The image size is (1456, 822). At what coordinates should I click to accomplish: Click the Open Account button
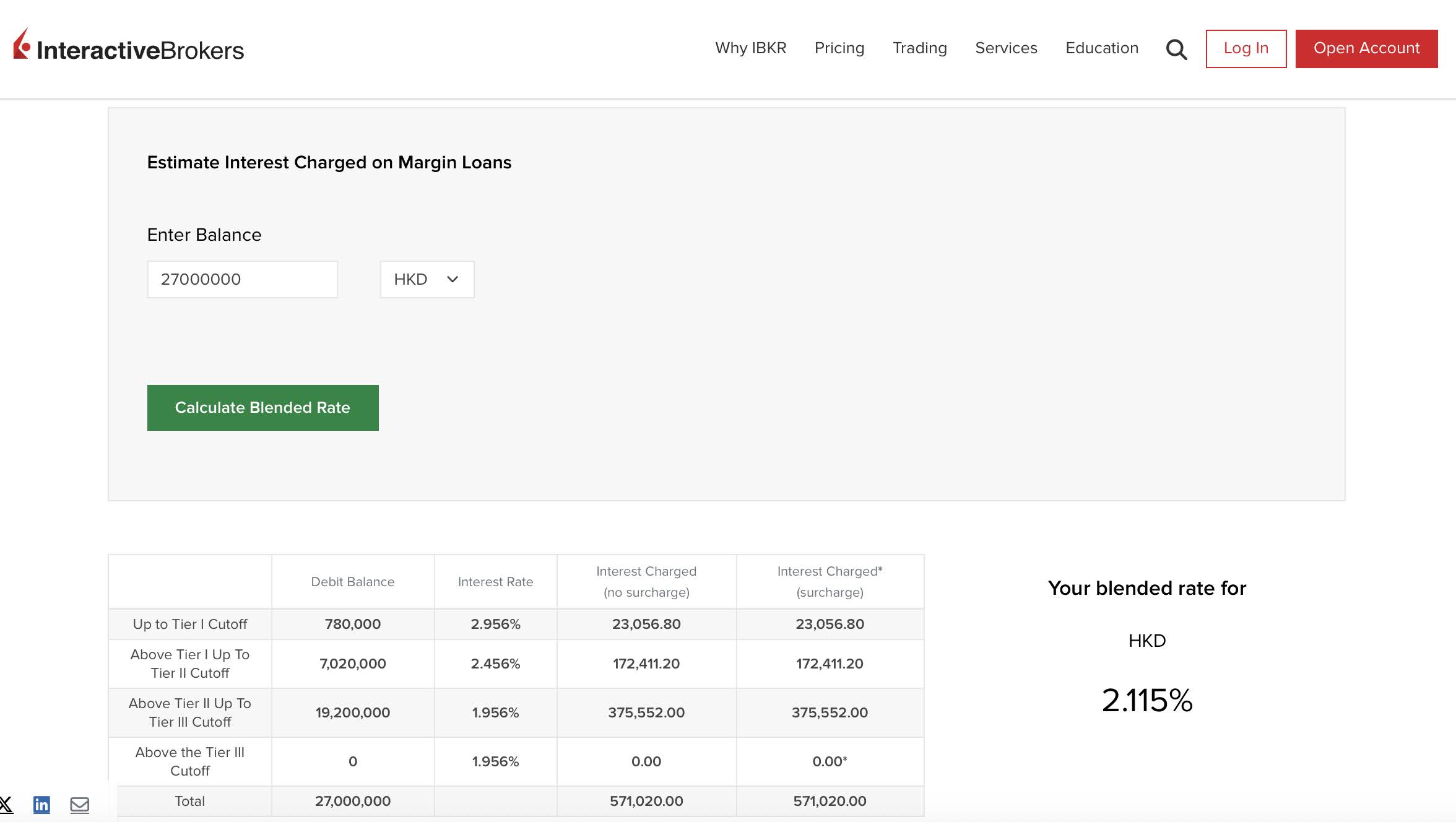coord(1366,48)
